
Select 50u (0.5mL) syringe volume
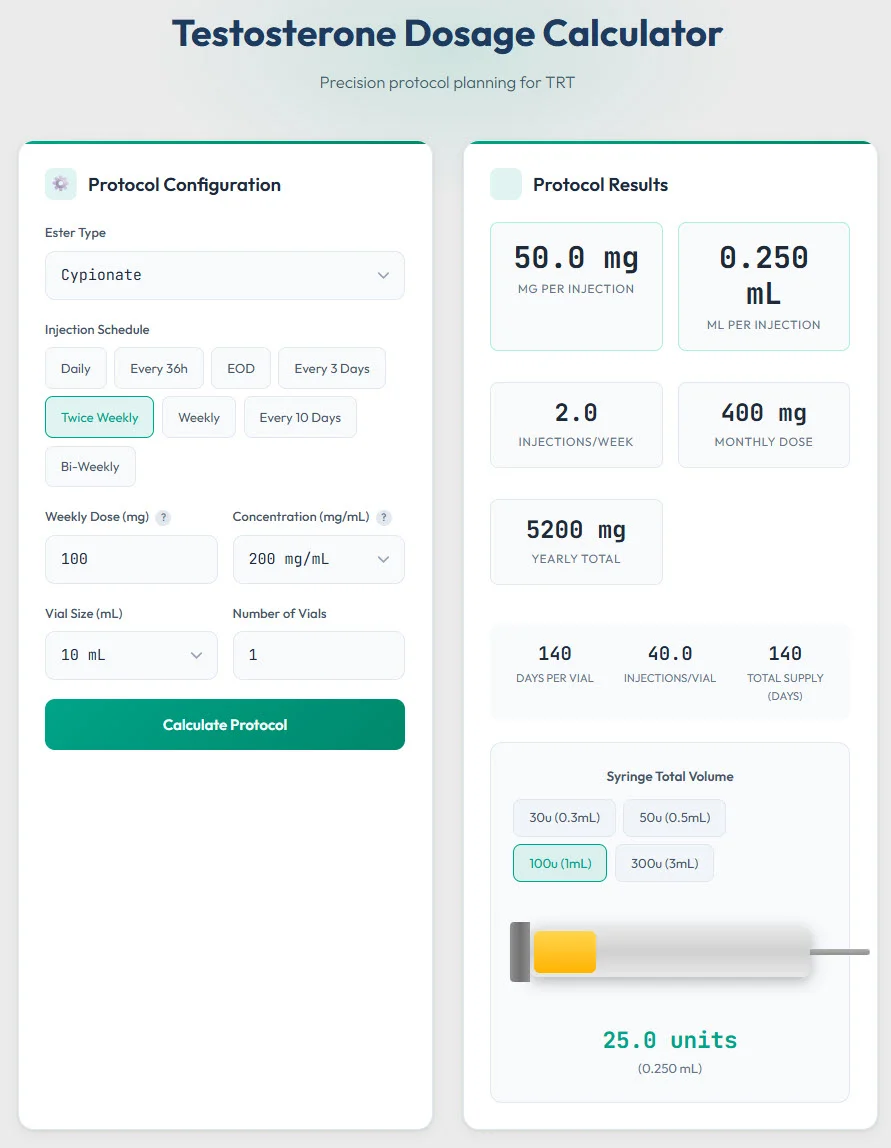tap(675, 817)
